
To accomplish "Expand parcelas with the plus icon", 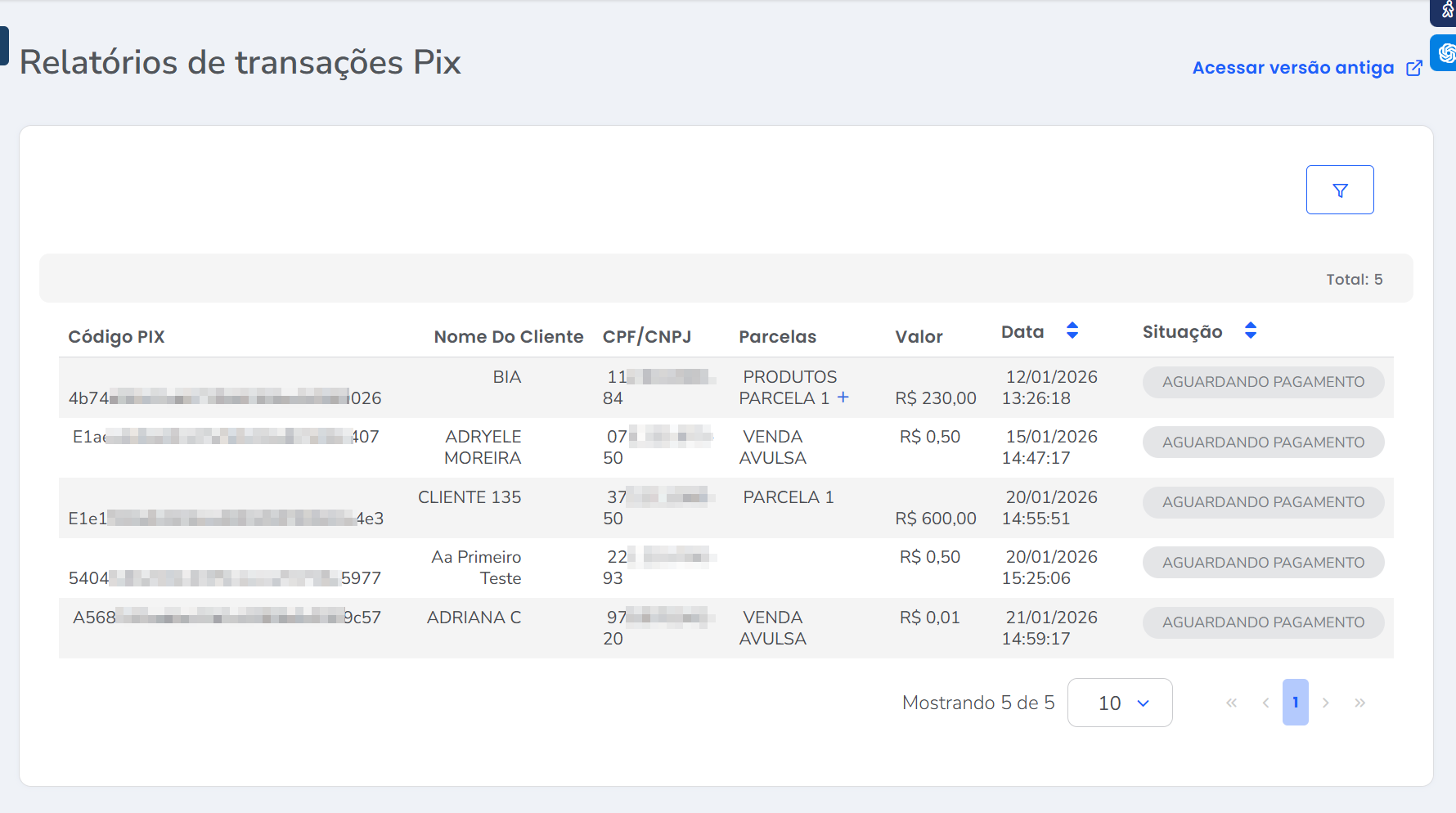I will tap(843, 398).
